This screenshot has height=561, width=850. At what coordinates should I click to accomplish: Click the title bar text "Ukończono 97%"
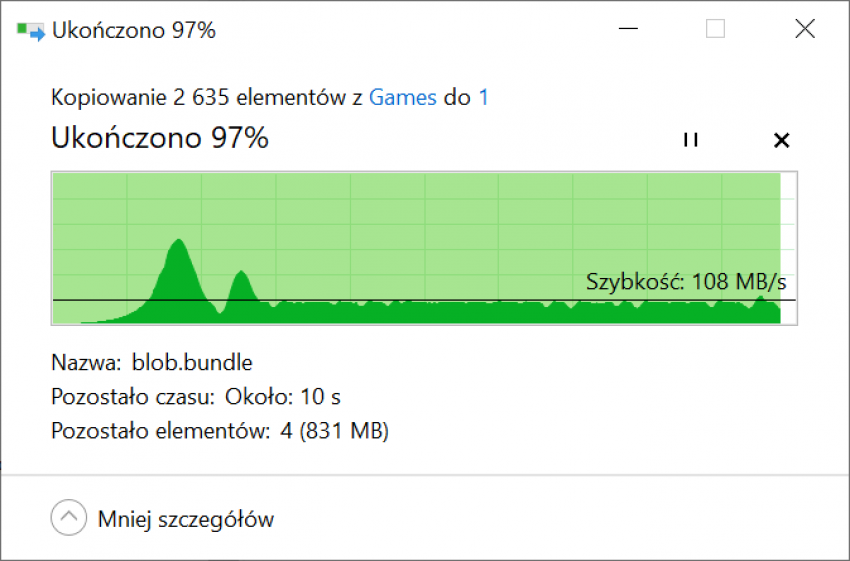pyautogui.click(x=134, y=30)
